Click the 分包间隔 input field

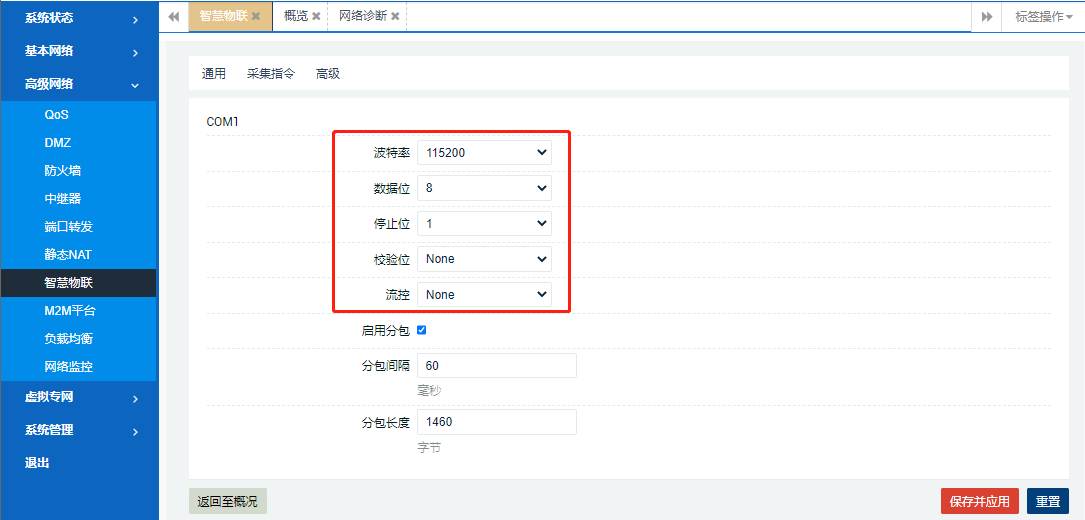tap(496, 366)
